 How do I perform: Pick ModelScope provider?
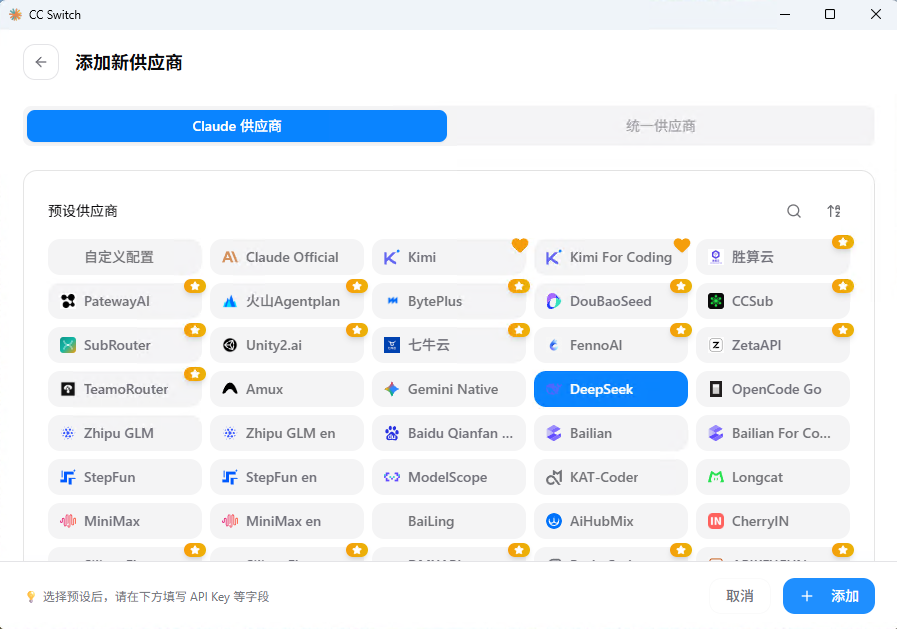coord(448,477)
